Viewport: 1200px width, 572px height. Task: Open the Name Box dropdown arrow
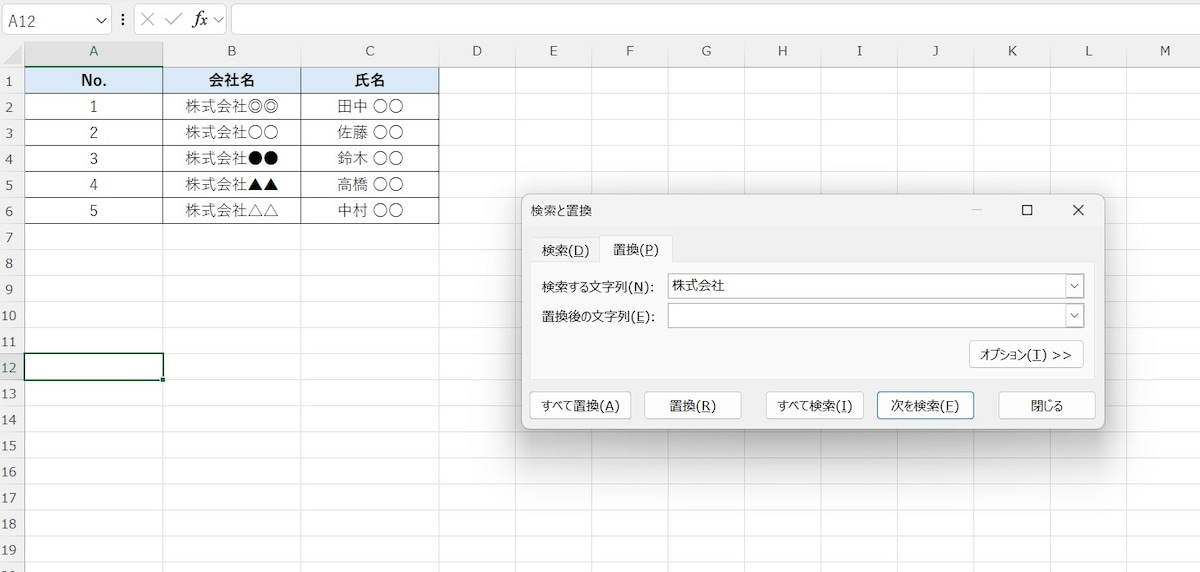(102, 20)
